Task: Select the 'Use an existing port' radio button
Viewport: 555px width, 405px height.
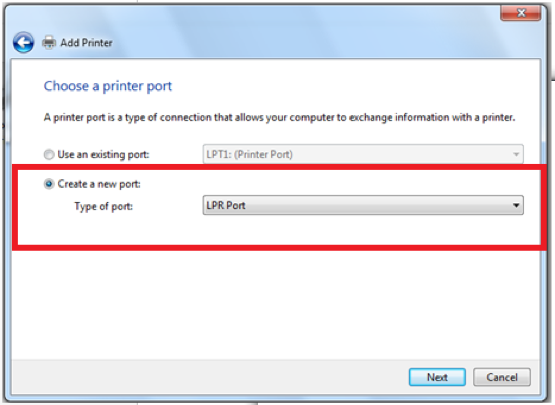Action: [49, 155]
